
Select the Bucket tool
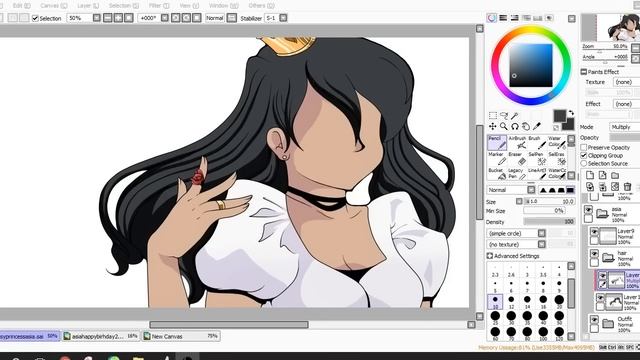(497, 174)
